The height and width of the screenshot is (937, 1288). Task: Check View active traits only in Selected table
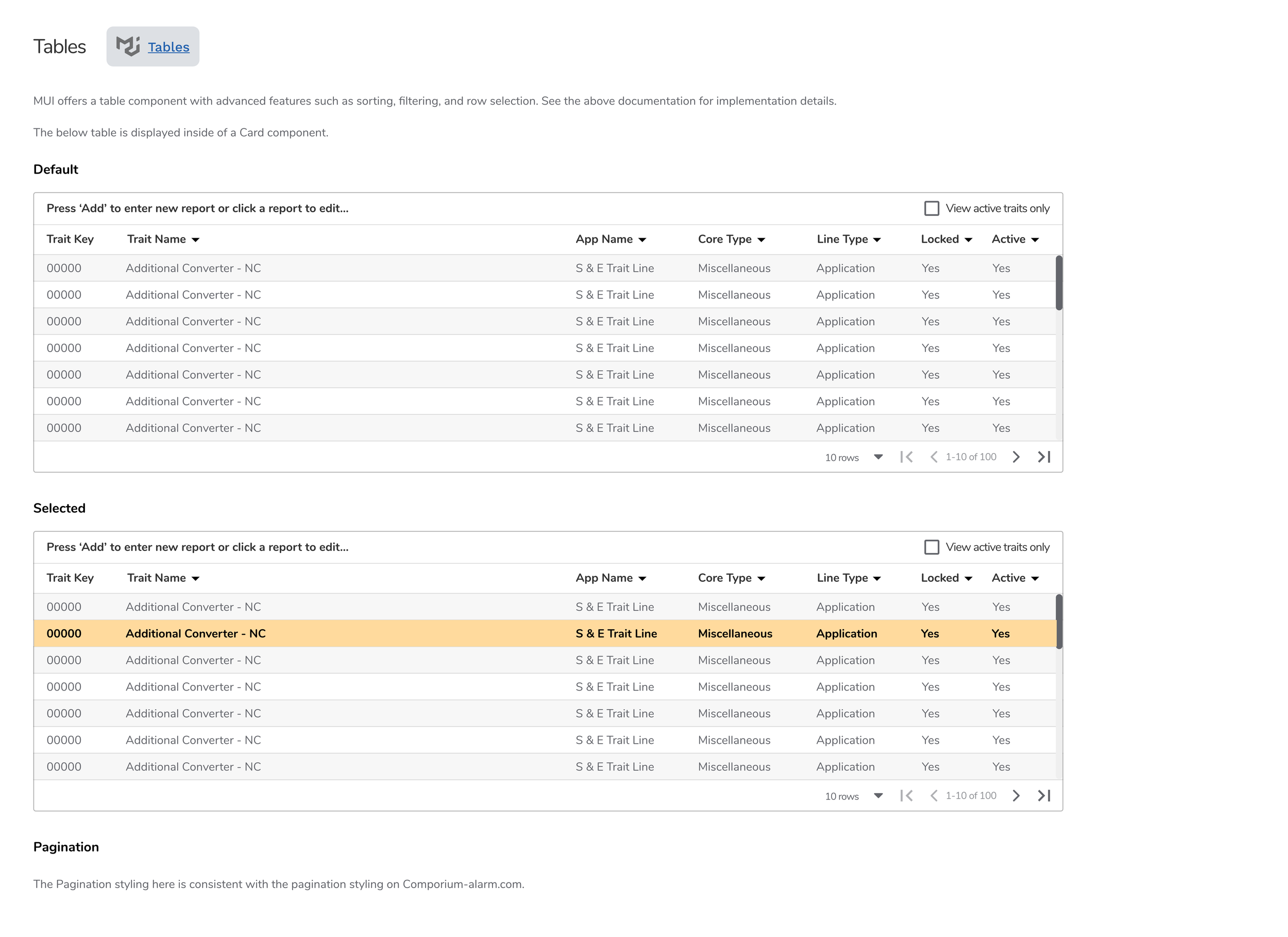point(931,547)
